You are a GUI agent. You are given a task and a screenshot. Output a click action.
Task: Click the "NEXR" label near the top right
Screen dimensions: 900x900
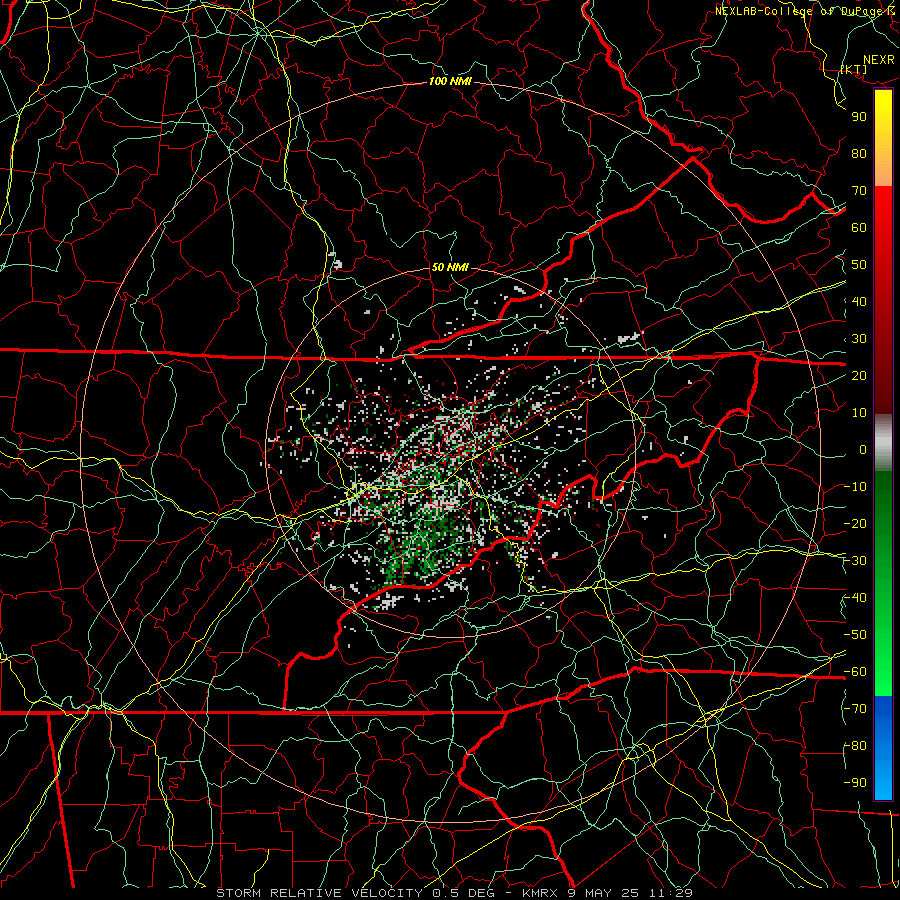[879, 60]
